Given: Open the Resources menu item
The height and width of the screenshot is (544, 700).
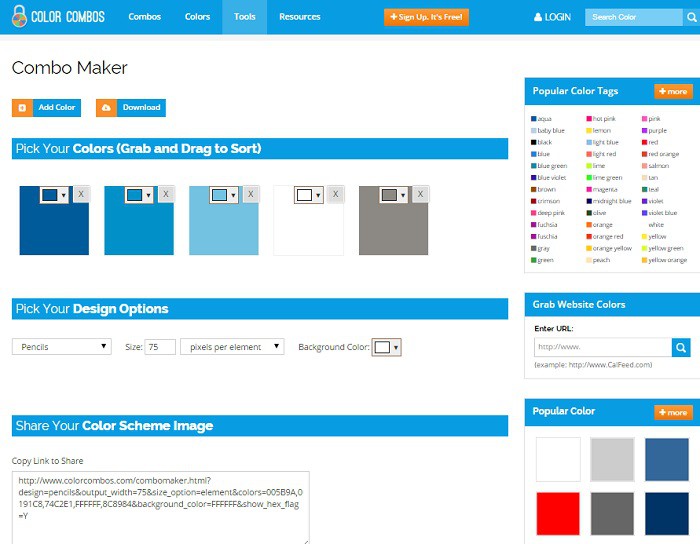Looking at the screenshot, I should [x=299, y=17].
